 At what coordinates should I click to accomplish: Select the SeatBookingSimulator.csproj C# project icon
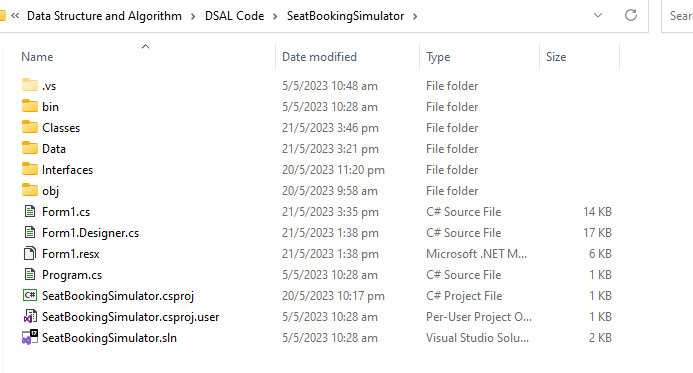[30, 295]
